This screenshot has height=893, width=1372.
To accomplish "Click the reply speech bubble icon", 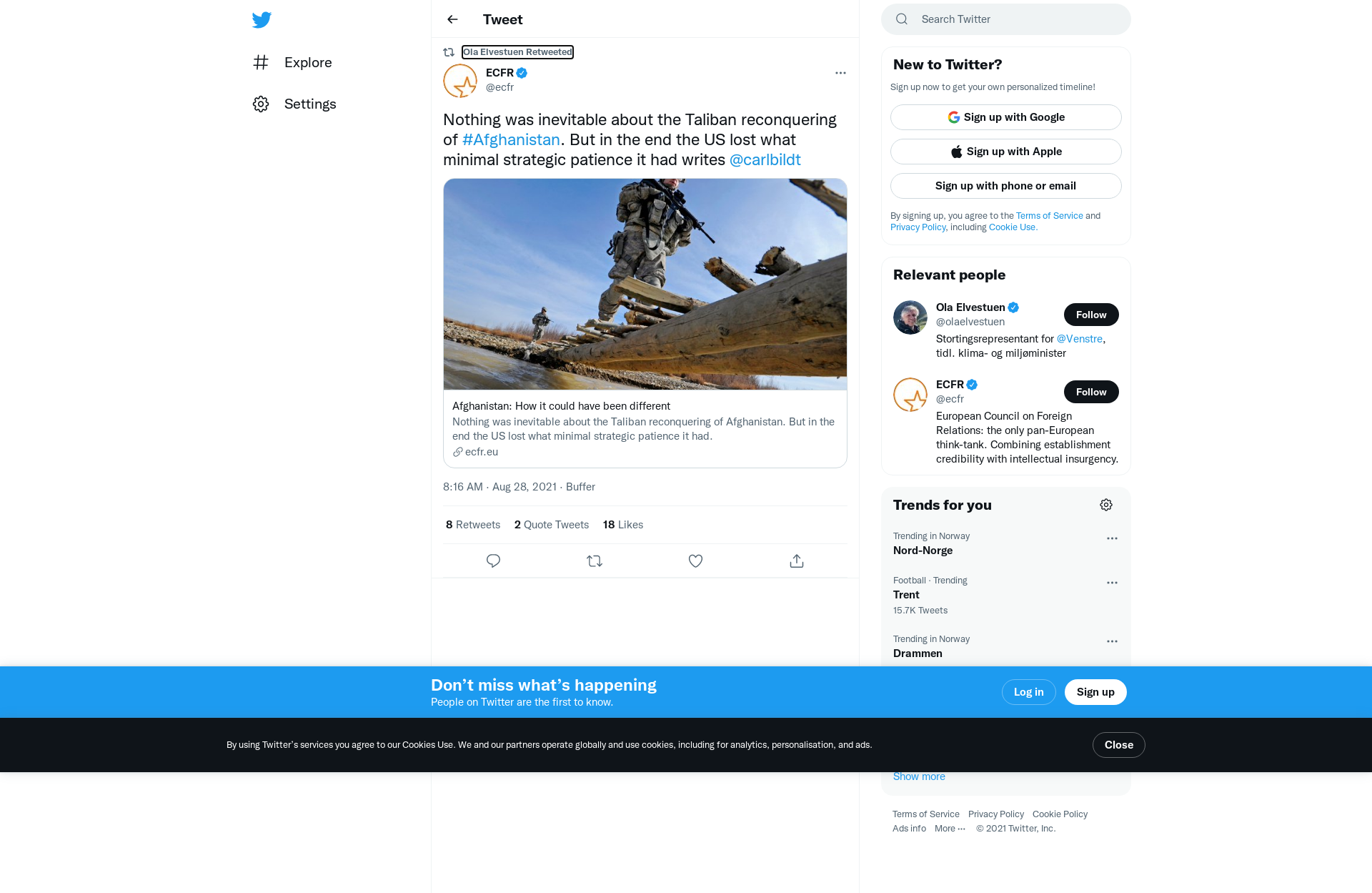I will click(493, 561).
